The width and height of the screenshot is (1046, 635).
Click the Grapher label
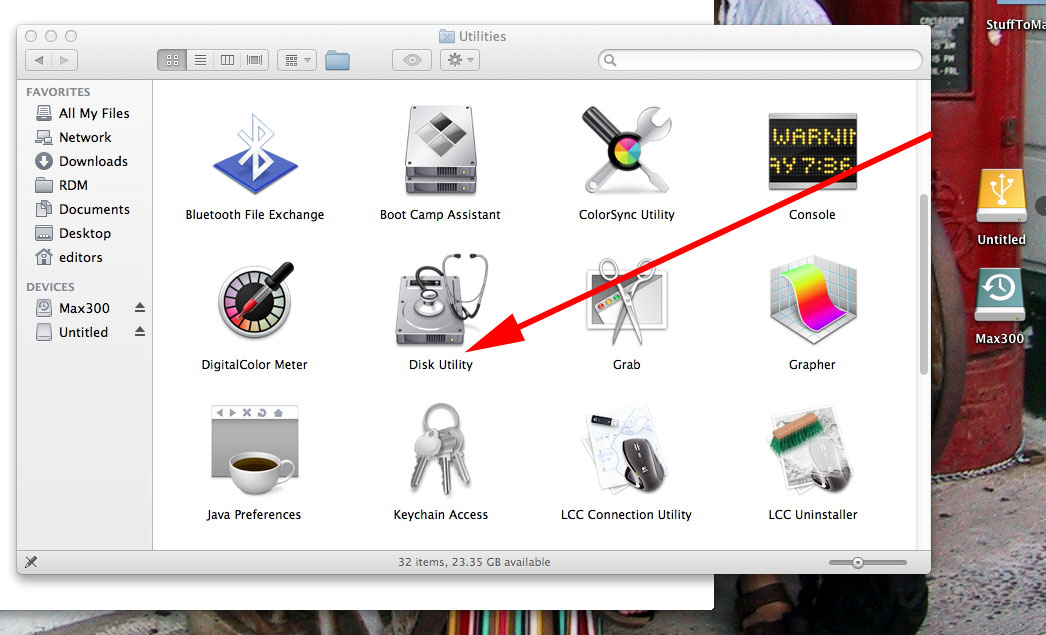[813, 365]
